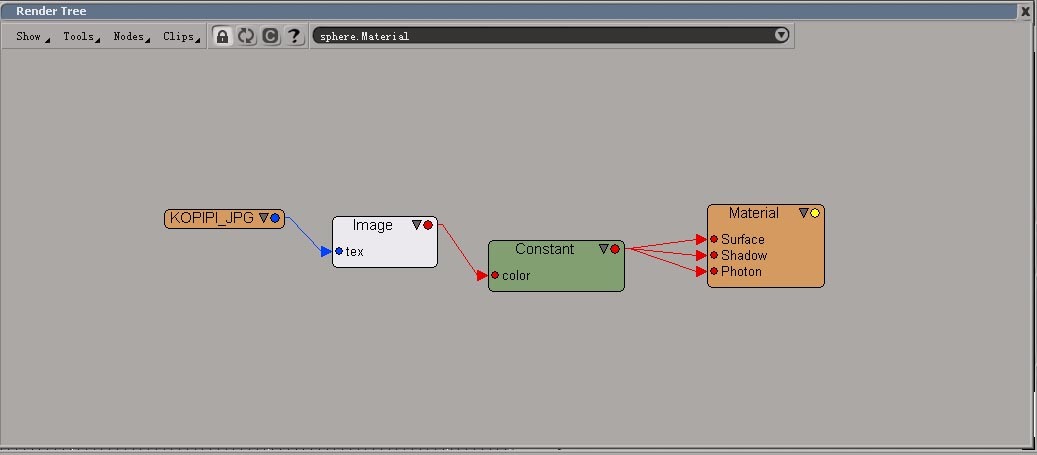Screen dimensions: 1037x455
Task: Click the Shadow input port
Action: (714, 255)
